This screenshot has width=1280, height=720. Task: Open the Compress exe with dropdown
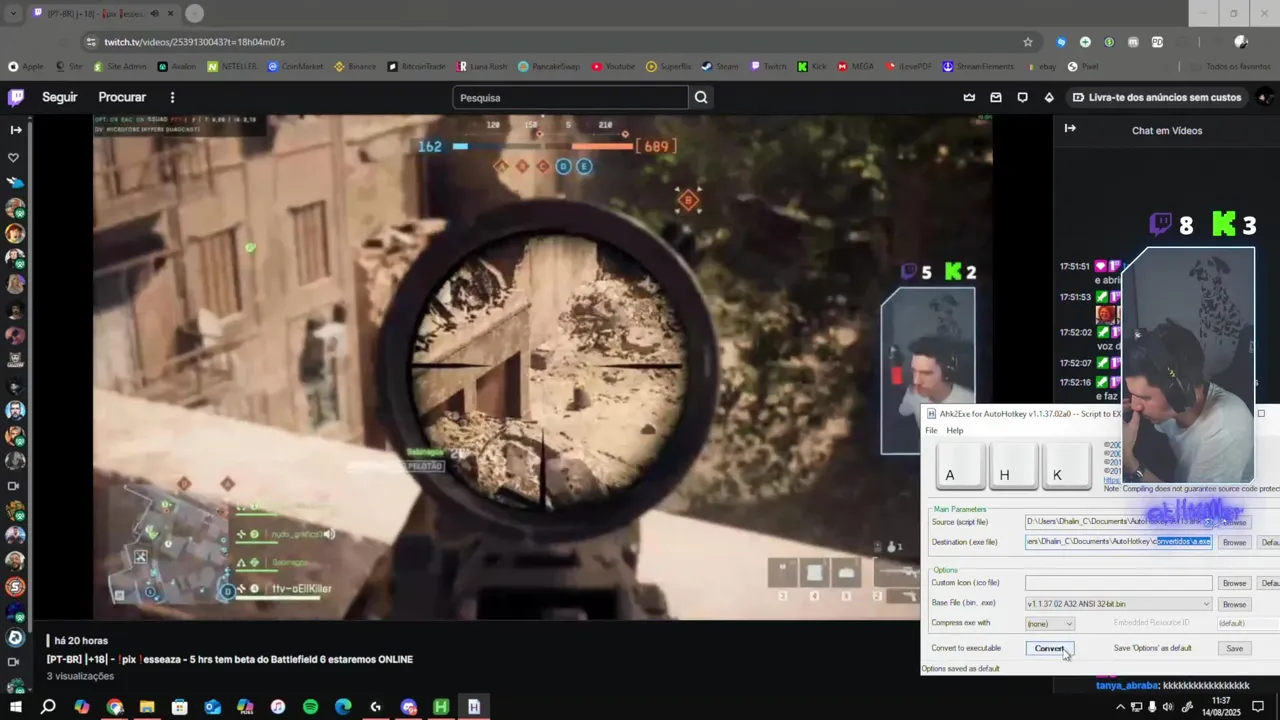[x=1050, y=624]
